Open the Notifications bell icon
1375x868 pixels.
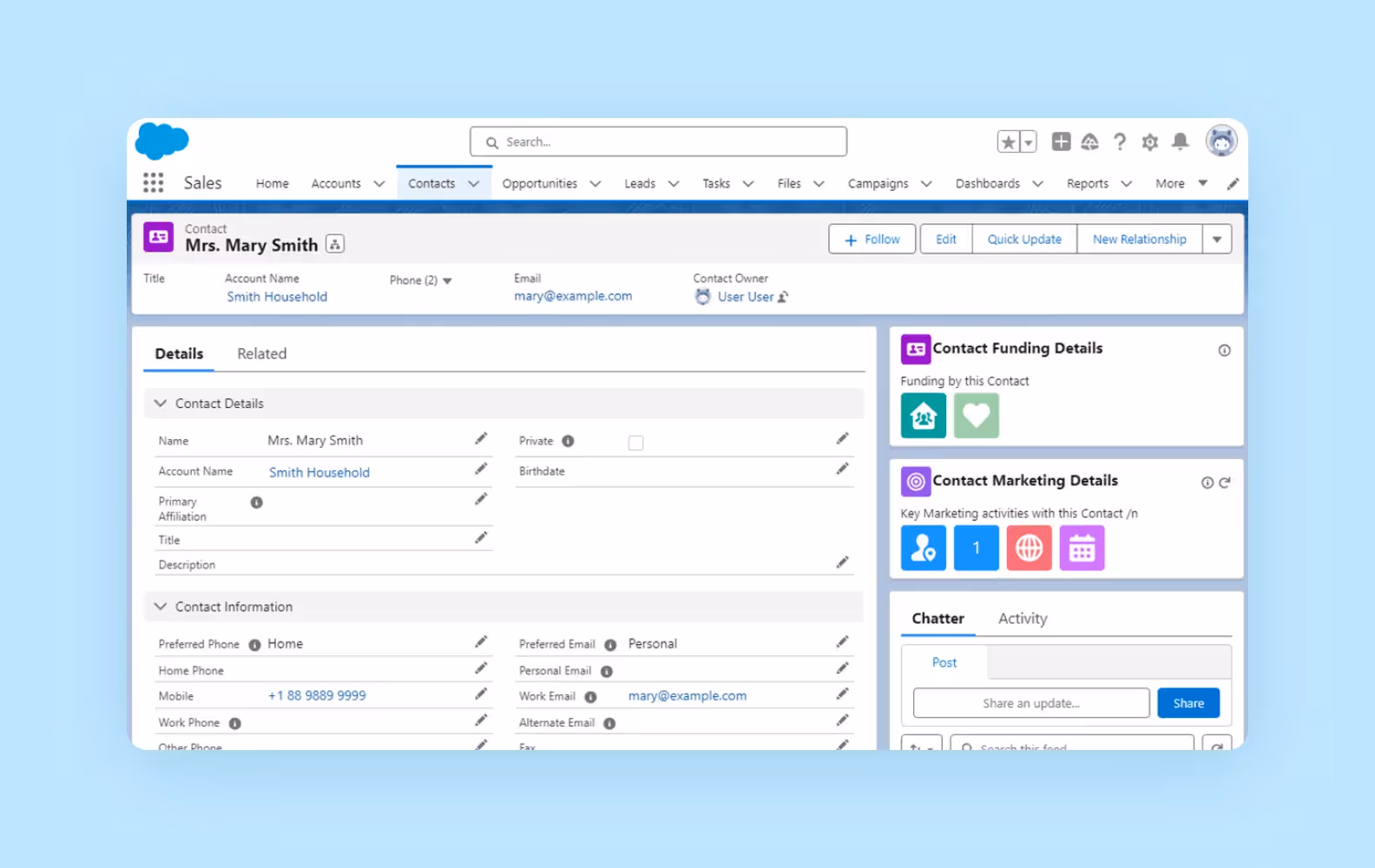1180,141
